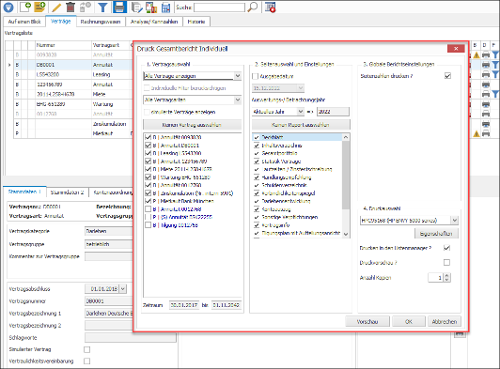Screen dimensions: 500x369
Task: Toggle simulierte Verträge anzeigen checkbox
Action: pos(147,112)
